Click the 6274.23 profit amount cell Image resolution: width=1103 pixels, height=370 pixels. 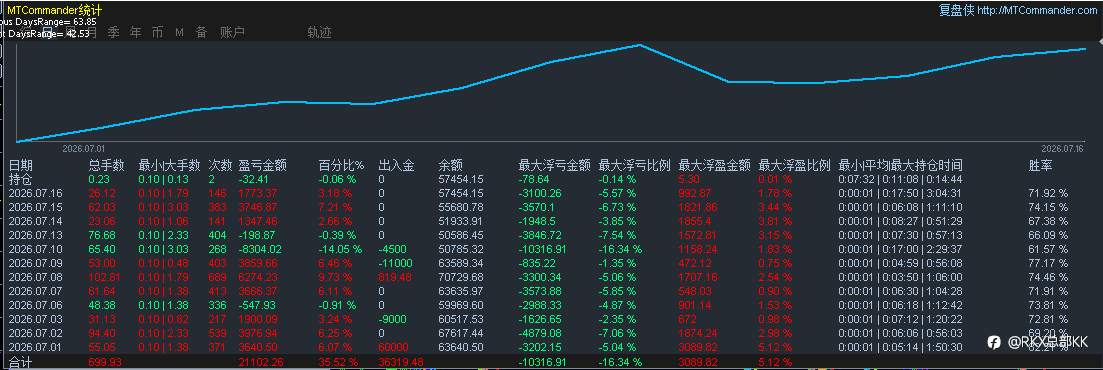[x=259, y=276]
